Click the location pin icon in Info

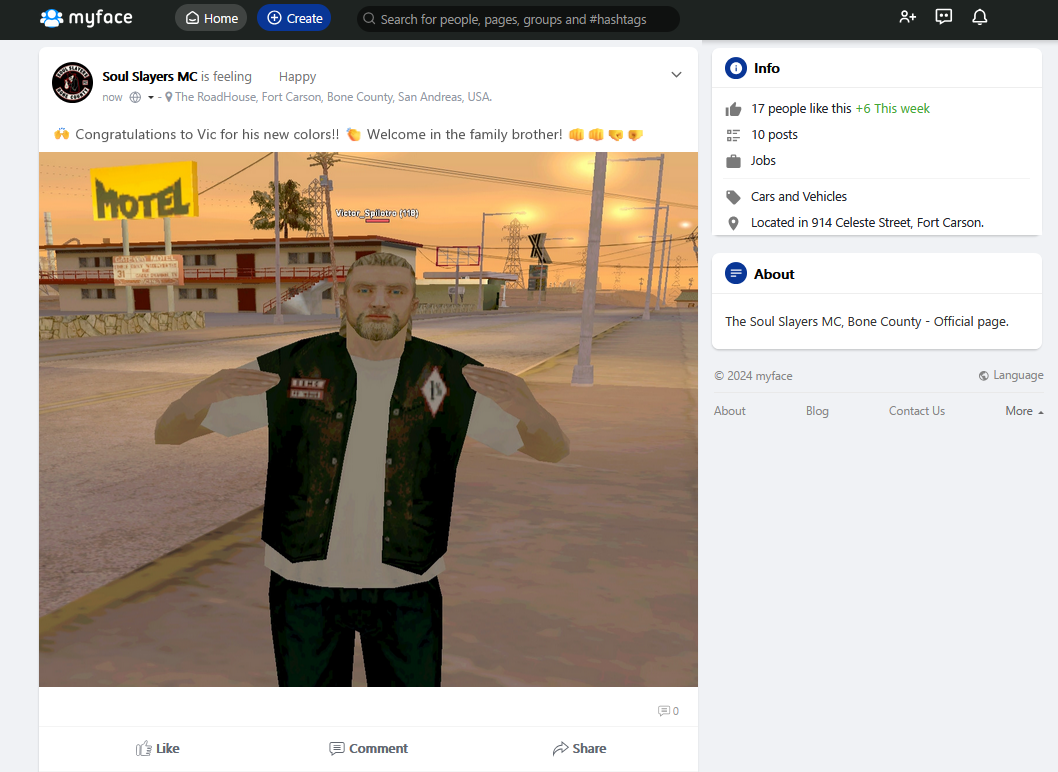click(x=733, y=223)
